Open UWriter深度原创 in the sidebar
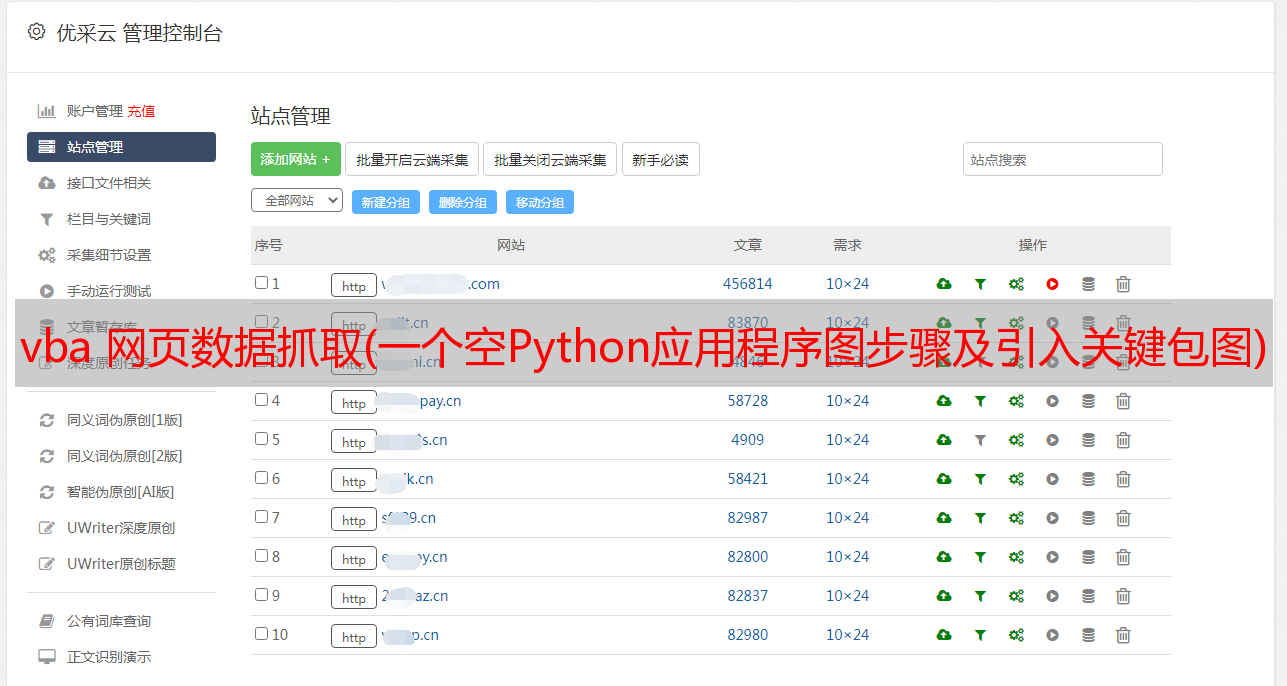This screenshot has width=1287, height=686. pos(121,528)
